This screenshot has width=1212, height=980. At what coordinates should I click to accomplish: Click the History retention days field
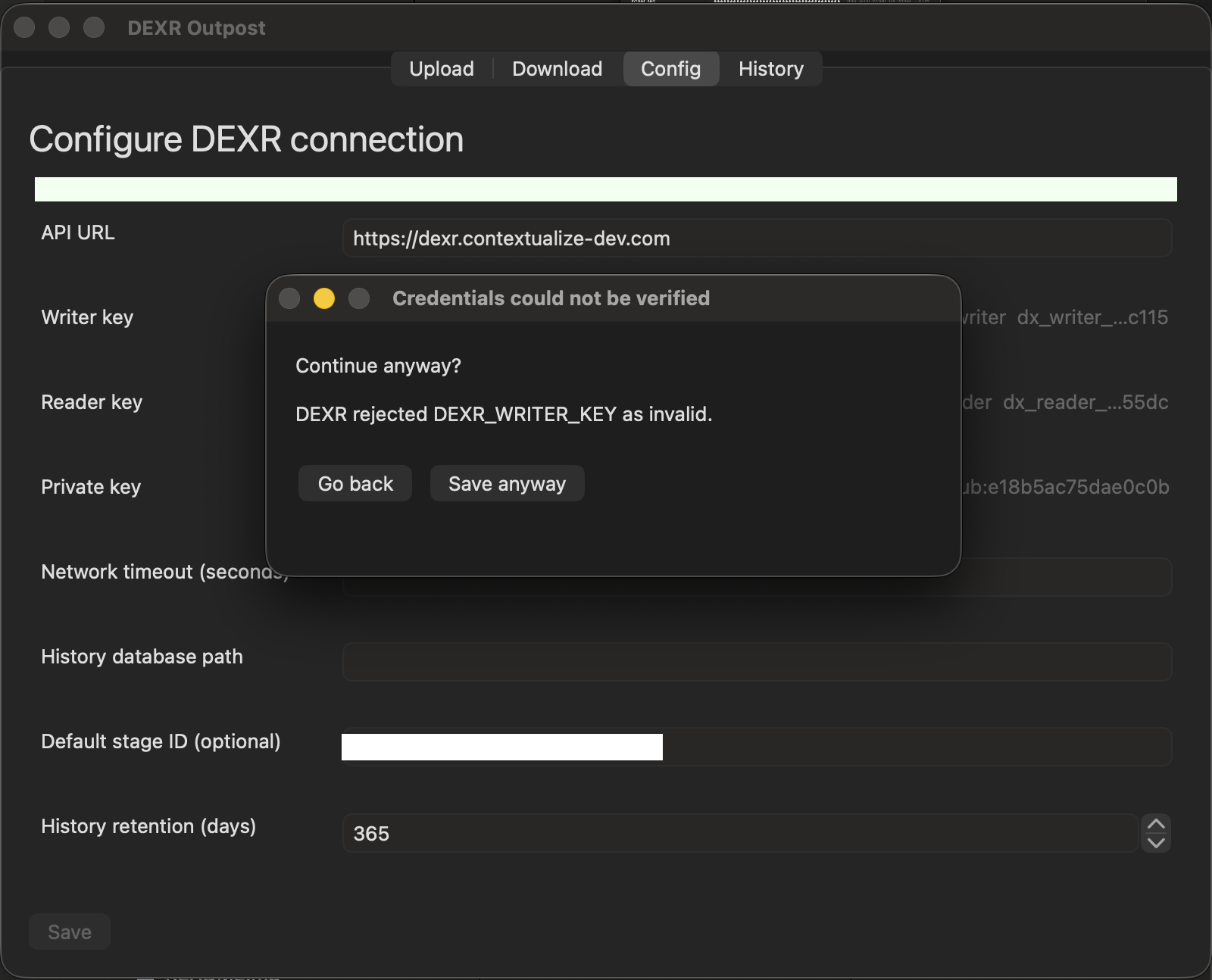click(x=740, y=833)
